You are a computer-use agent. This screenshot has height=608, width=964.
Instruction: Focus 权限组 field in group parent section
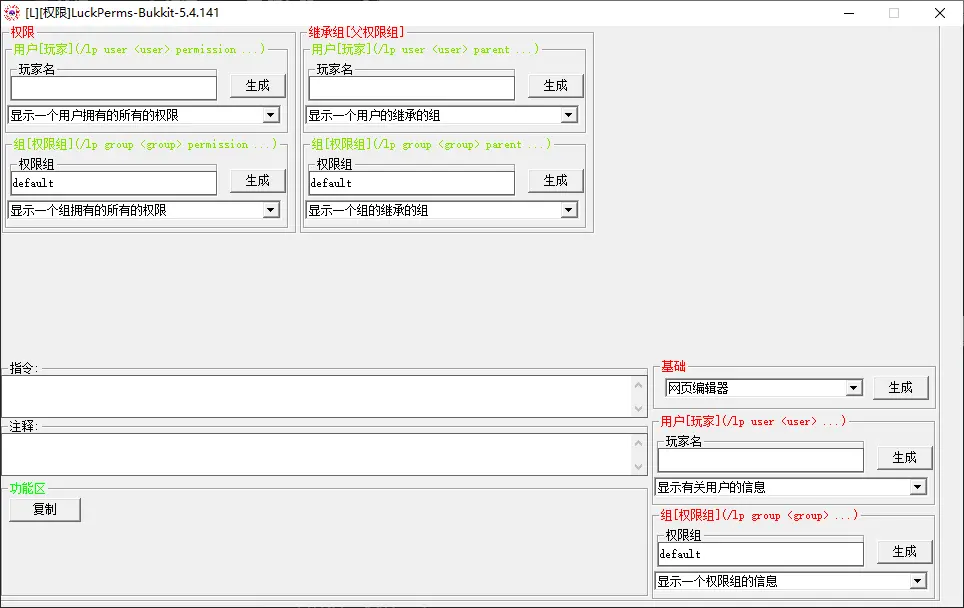click(x=412, y=183)
